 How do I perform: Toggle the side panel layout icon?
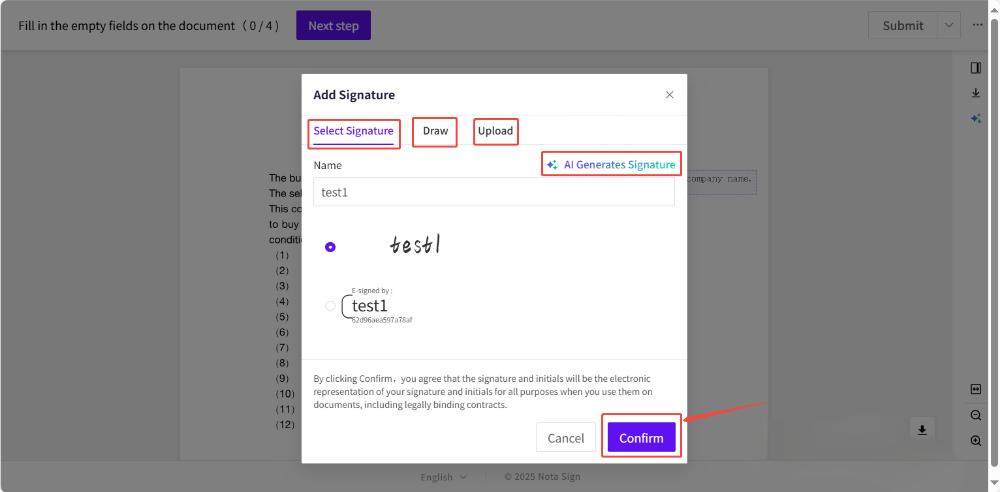pos(976,68)
